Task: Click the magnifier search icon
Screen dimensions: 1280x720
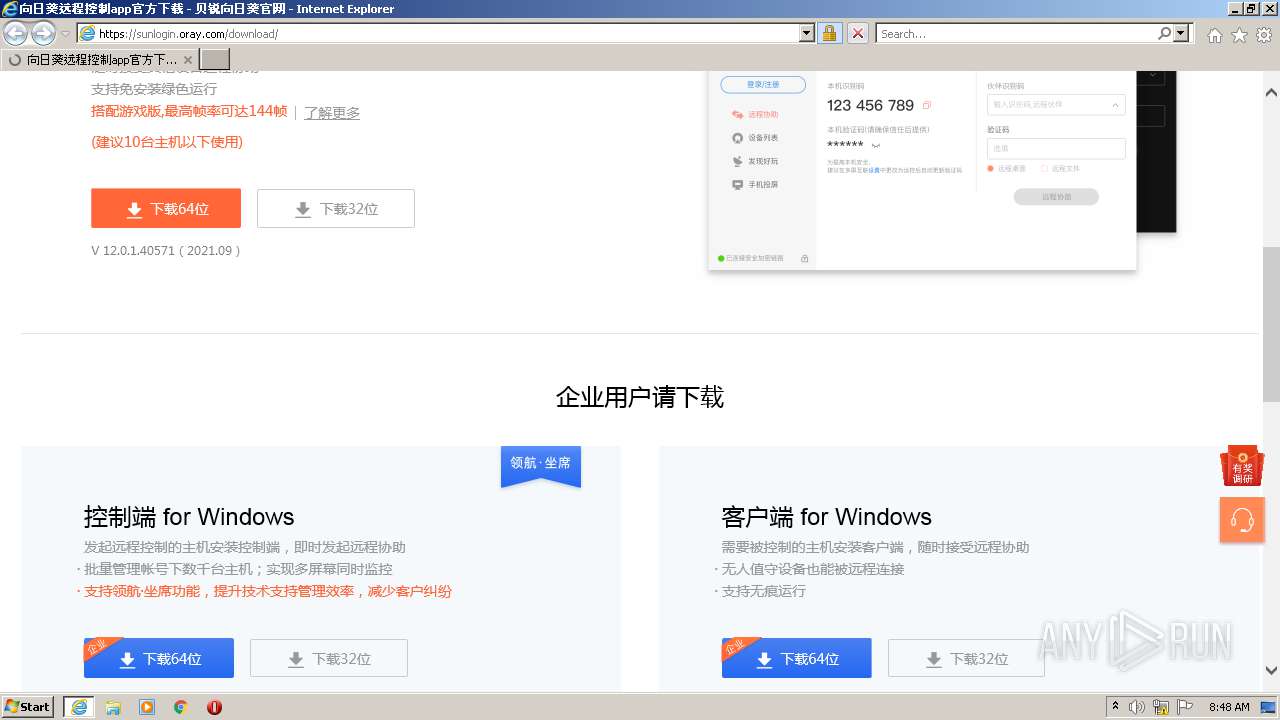Action: [x=1164, y=33]
